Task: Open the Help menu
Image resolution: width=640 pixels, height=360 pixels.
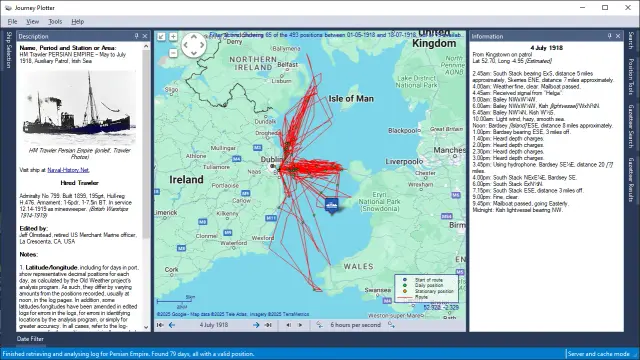Action: 78,22
